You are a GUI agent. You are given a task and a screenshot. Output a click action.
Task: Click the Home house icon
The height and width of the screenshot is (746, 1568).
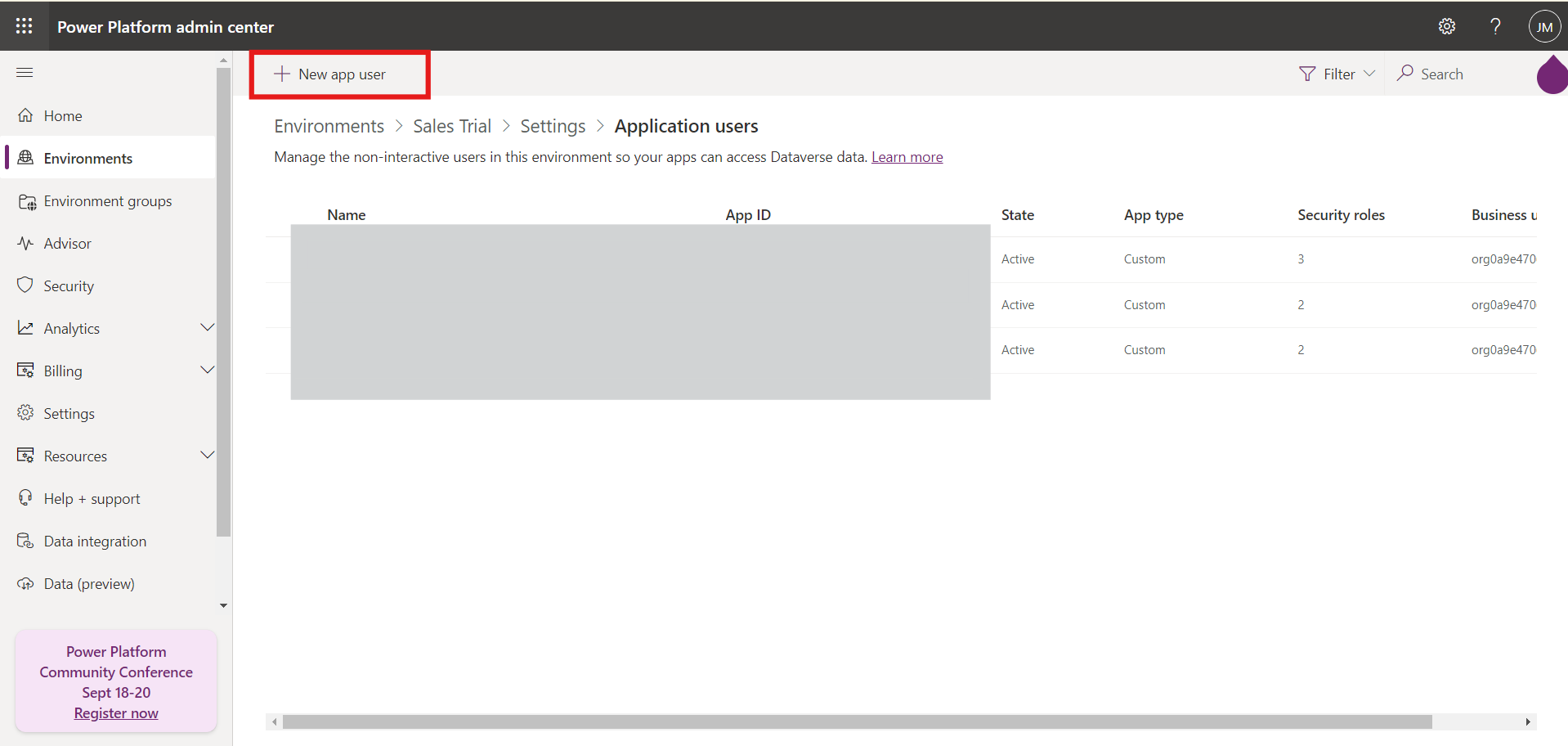tap(26, 115)
